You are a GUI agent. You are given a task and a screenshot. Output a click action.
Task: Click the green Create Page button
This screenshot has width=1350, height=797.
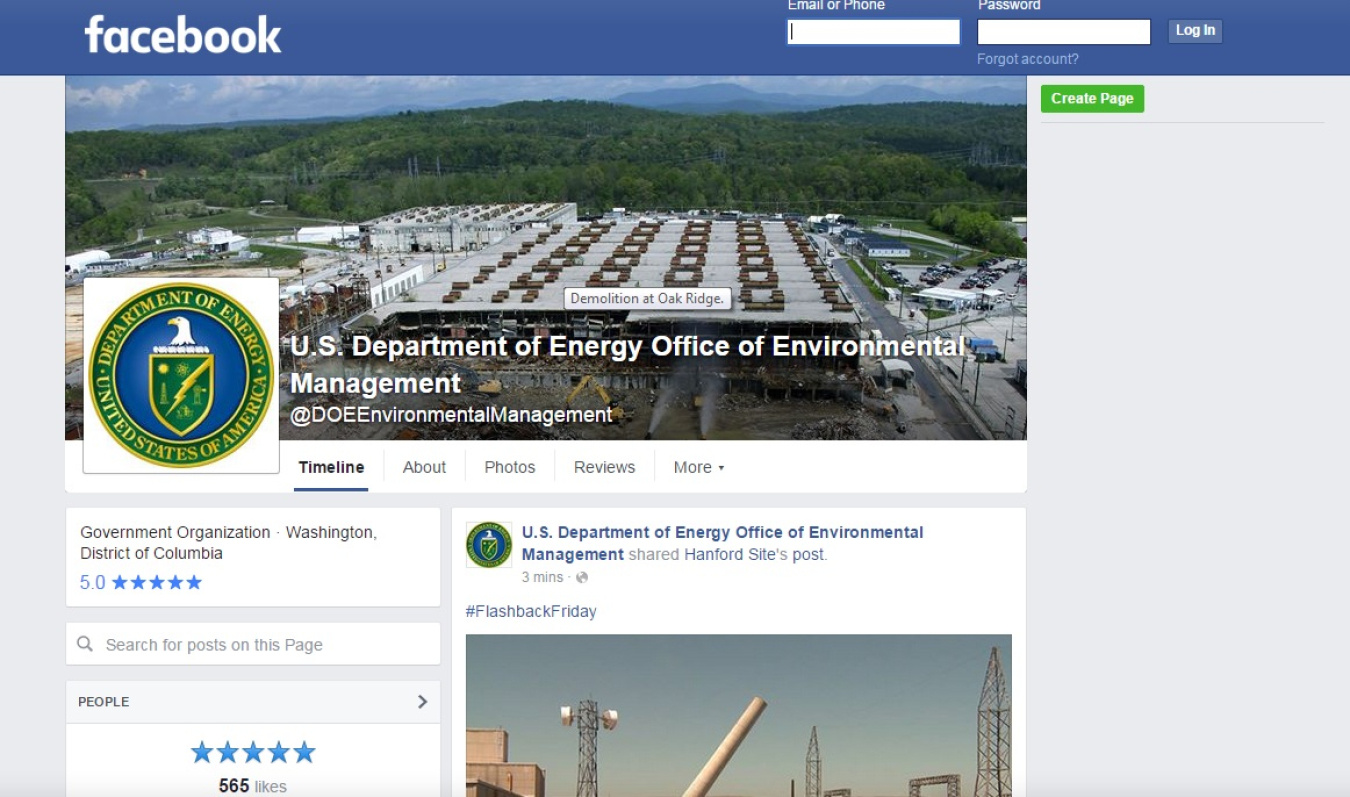(1092, 98)
